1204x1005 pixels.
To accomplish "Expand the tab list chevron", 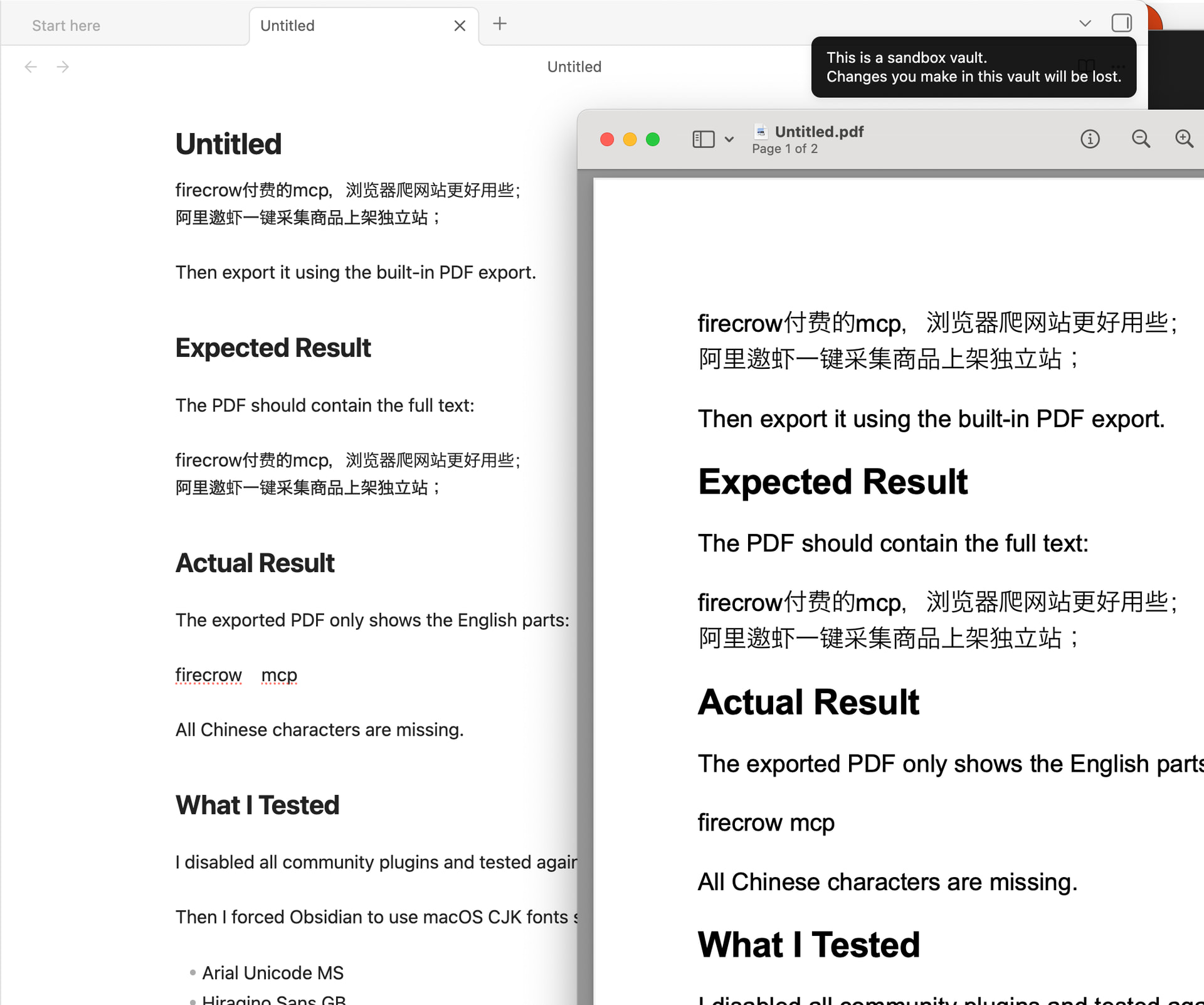I will (1085, 24).
